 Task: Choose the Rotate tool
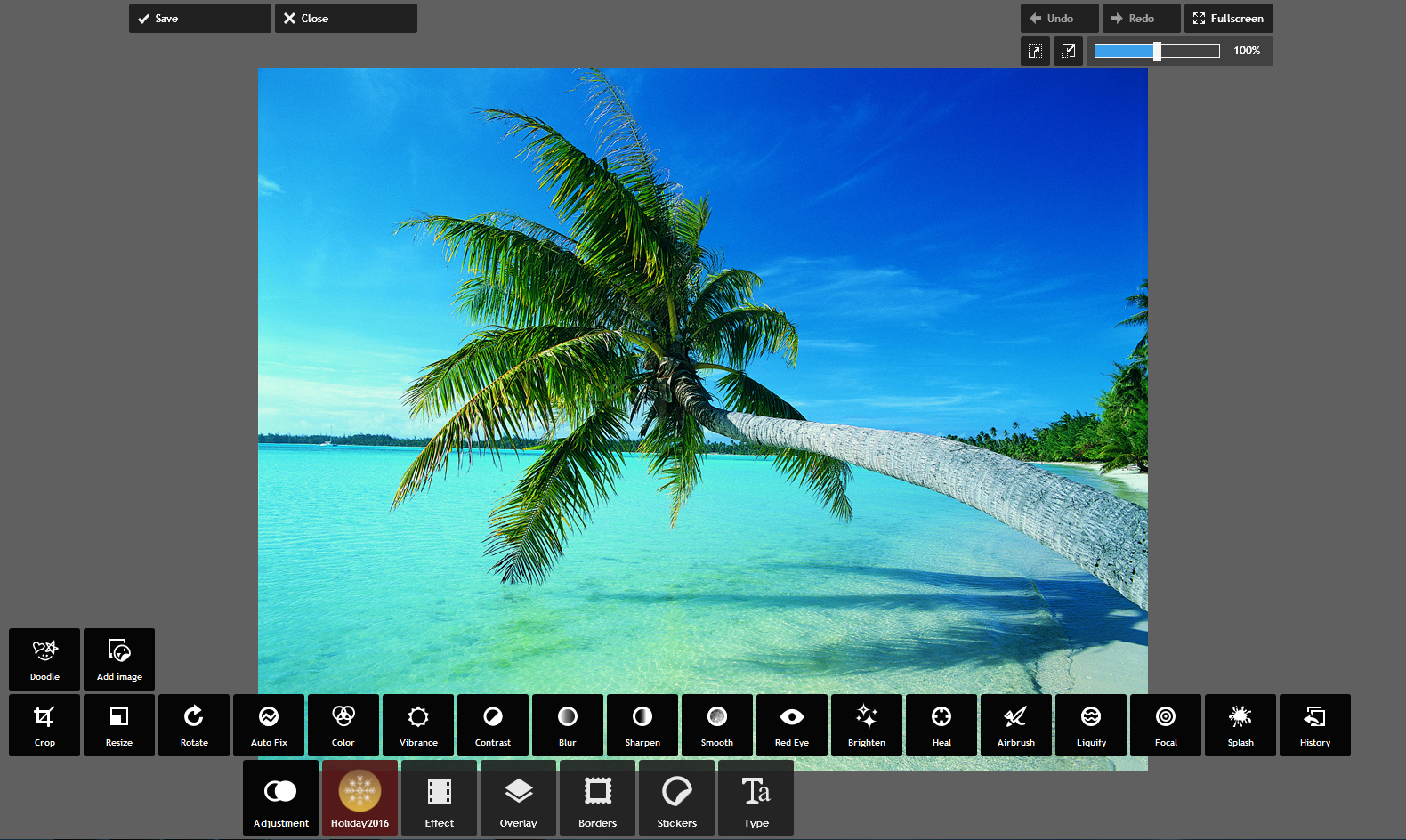194,725
